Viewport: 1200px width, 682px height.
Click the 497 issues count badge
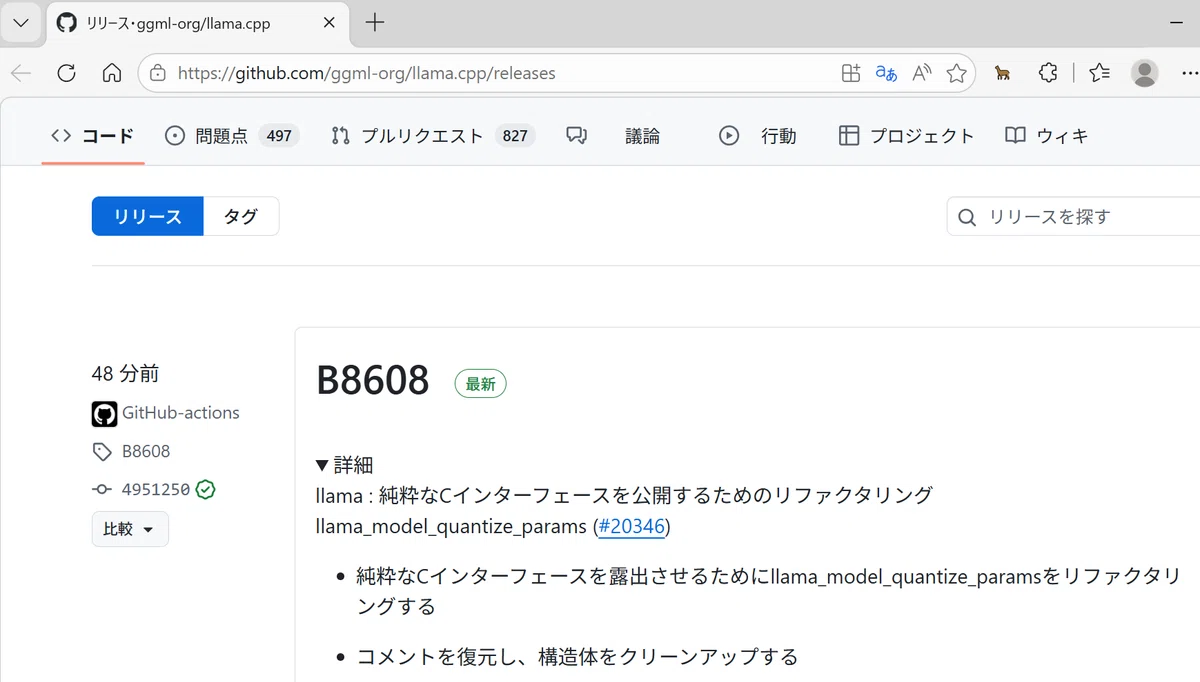(279, 136)
